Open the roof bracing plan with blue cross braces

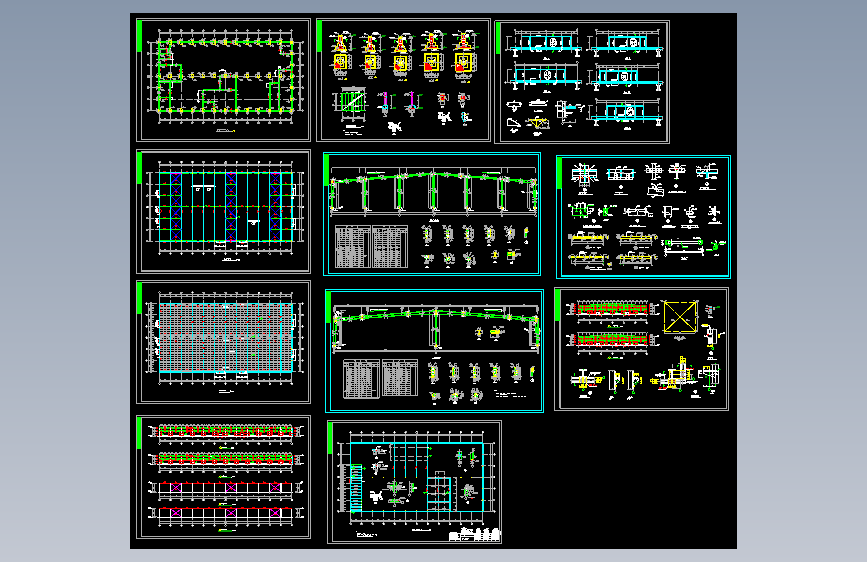click(x=223, y=211)
